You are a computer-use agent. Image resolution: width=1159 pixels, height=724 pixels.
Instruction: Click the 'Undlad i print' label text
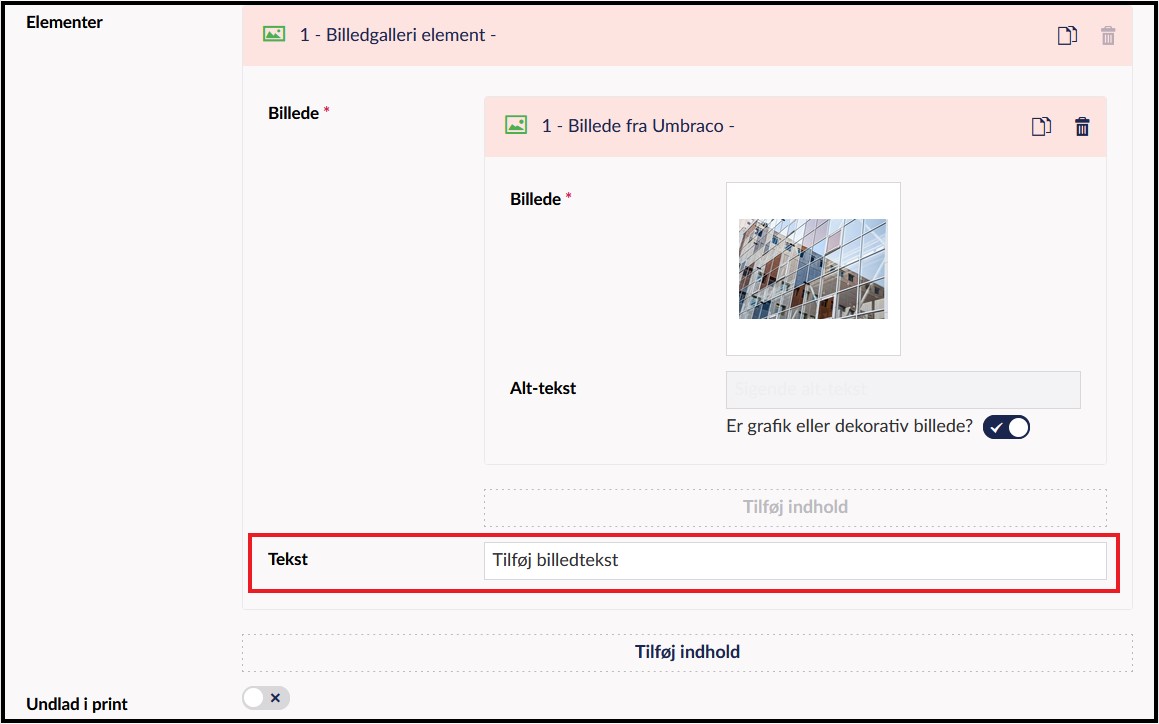point(77,704)
